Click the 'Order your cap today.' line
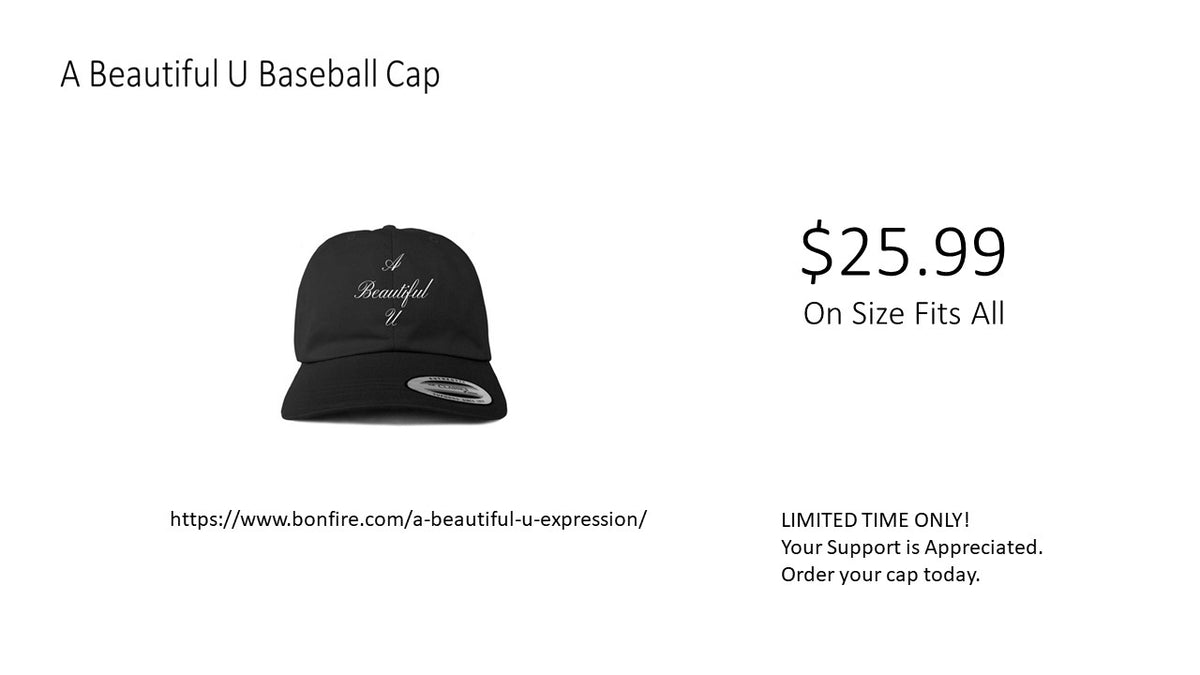Image resolution: width=1200 pixels, height=675 pixels. 880,576
